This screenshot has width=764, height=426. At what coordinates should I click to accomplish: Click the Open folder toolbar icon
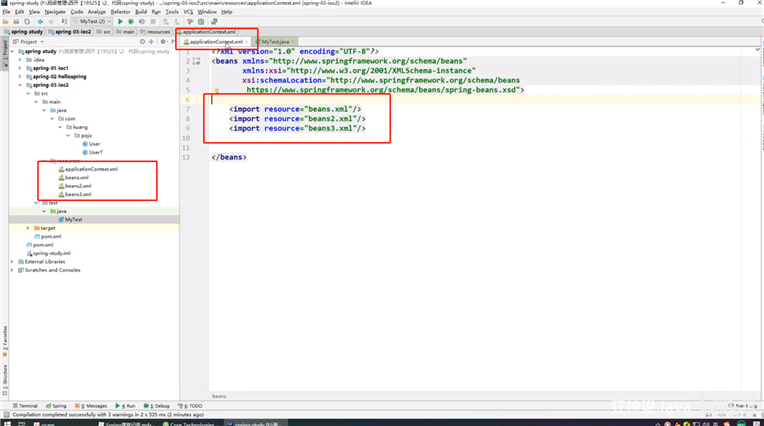[6, 21]
